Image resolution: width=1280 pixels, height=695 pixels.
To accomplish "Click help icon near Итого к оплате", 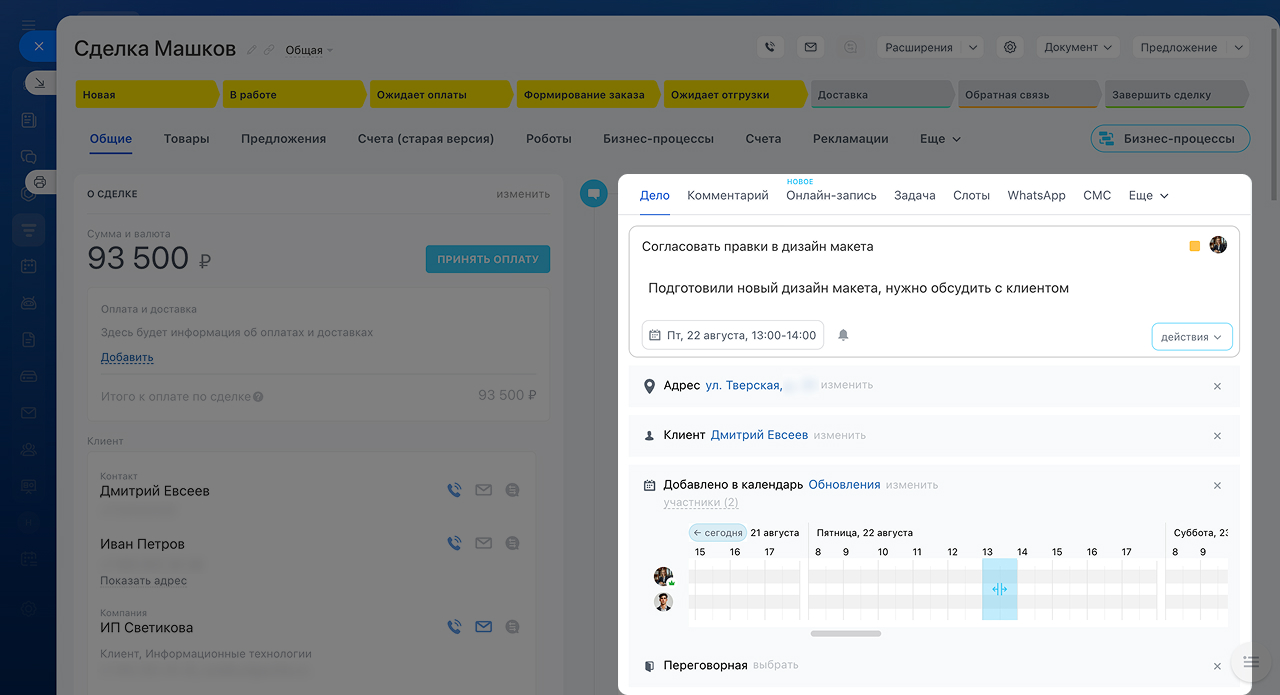I will [258, 397].
